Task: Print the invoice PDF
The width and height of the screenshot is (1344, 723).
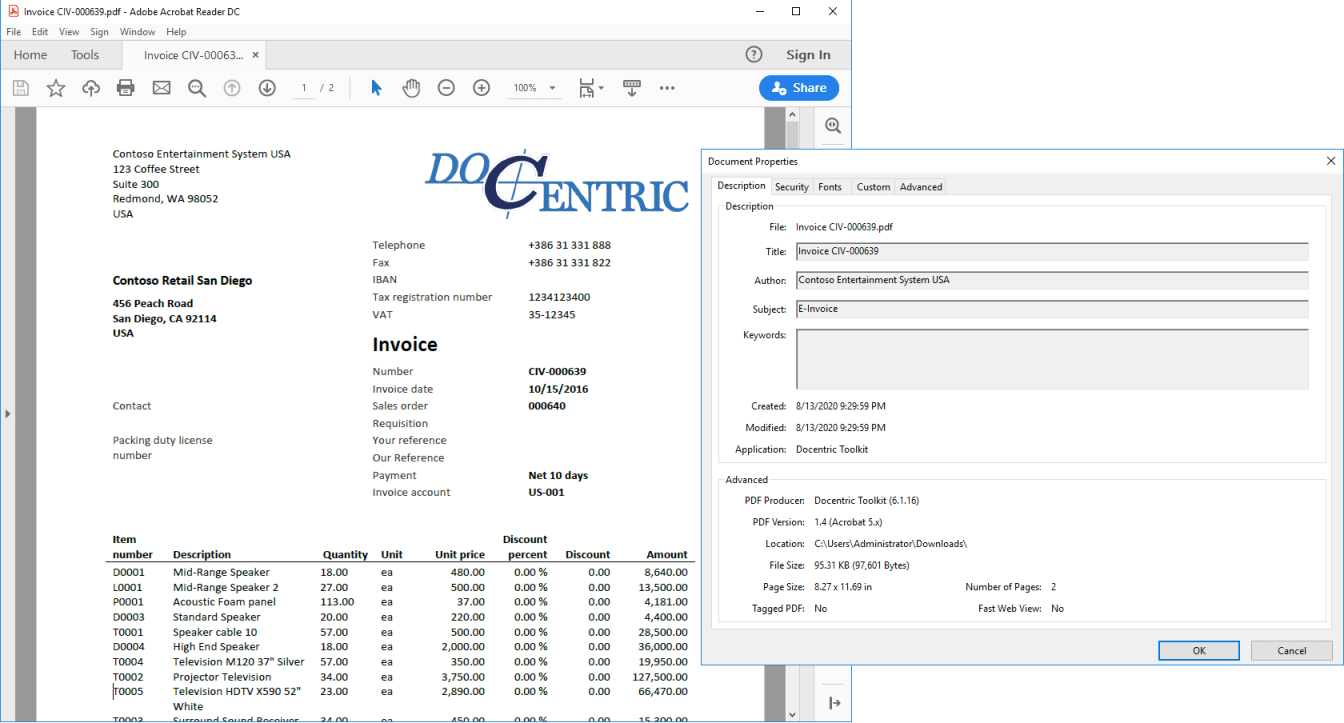Action: coord(125,88)
